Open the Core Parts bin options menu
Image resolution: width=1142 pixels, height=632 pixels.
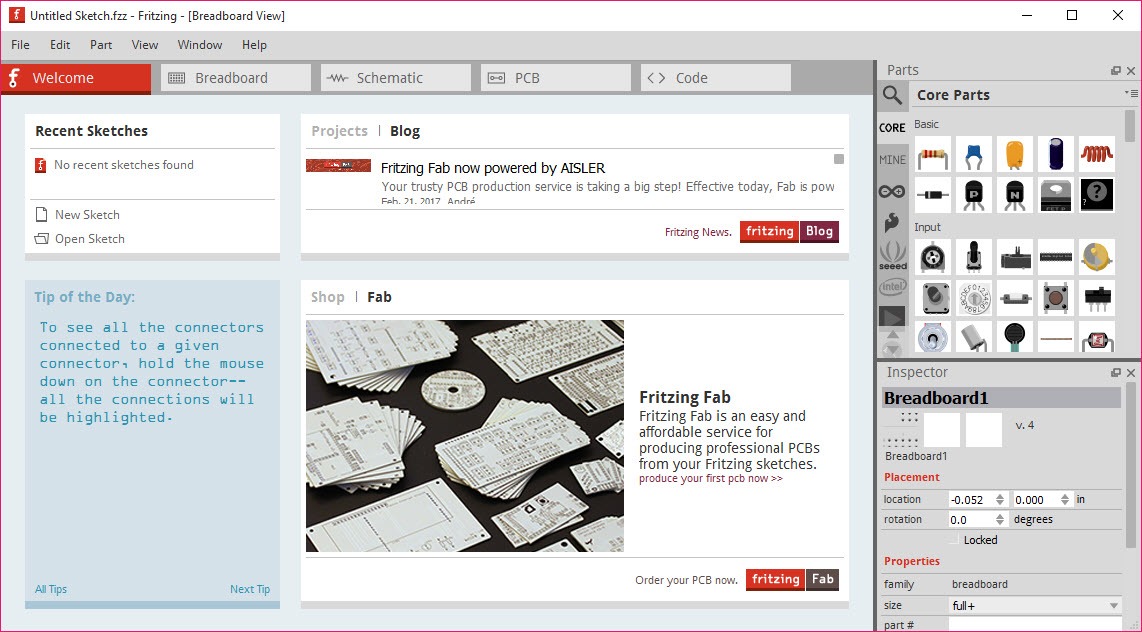coord(1131,94)
